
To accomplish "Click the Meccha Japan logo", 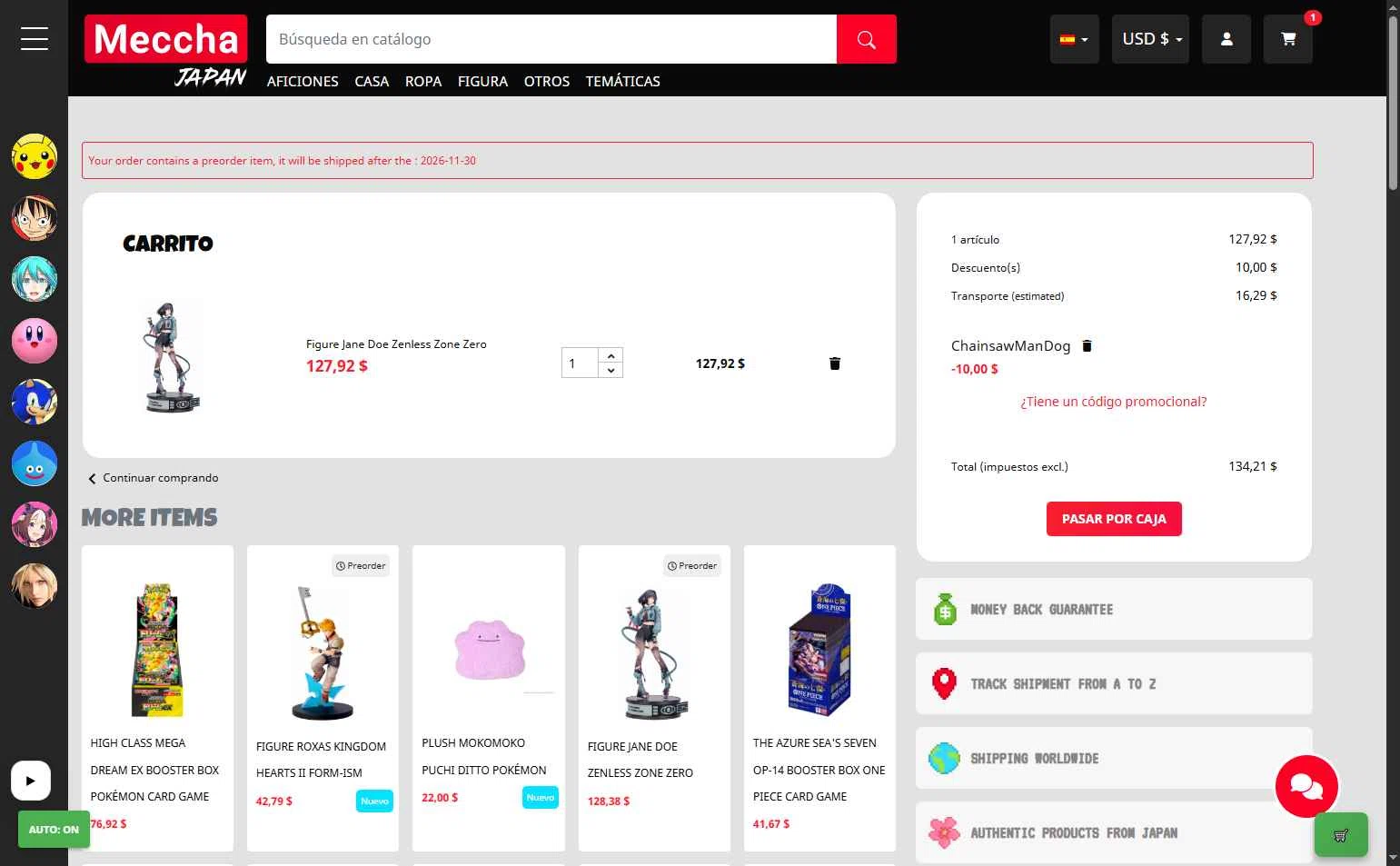I will pos(166,51).
